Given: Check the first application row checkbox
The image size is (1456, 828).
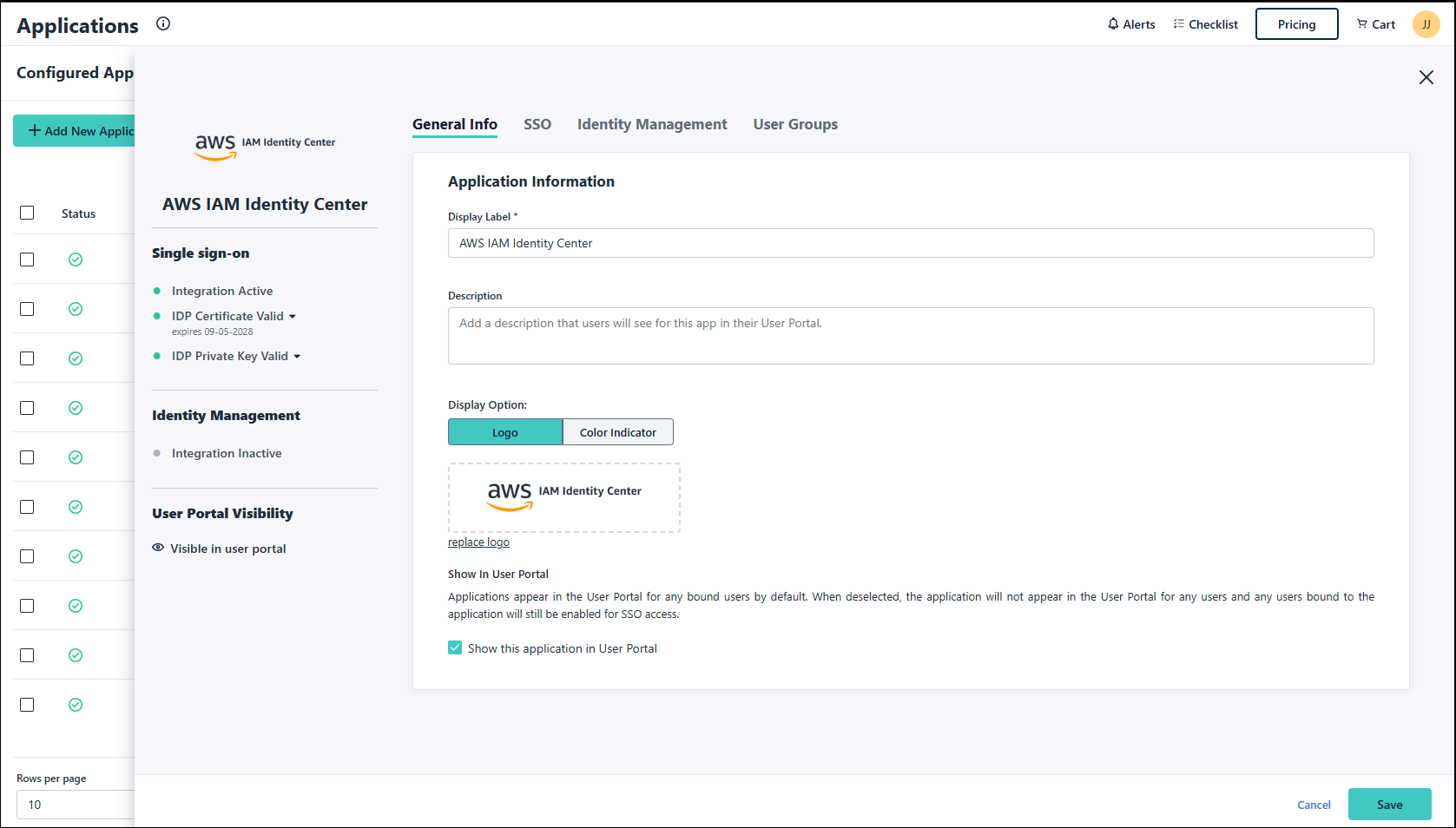Looking at the screenshot, I should [x=27, y=260].
